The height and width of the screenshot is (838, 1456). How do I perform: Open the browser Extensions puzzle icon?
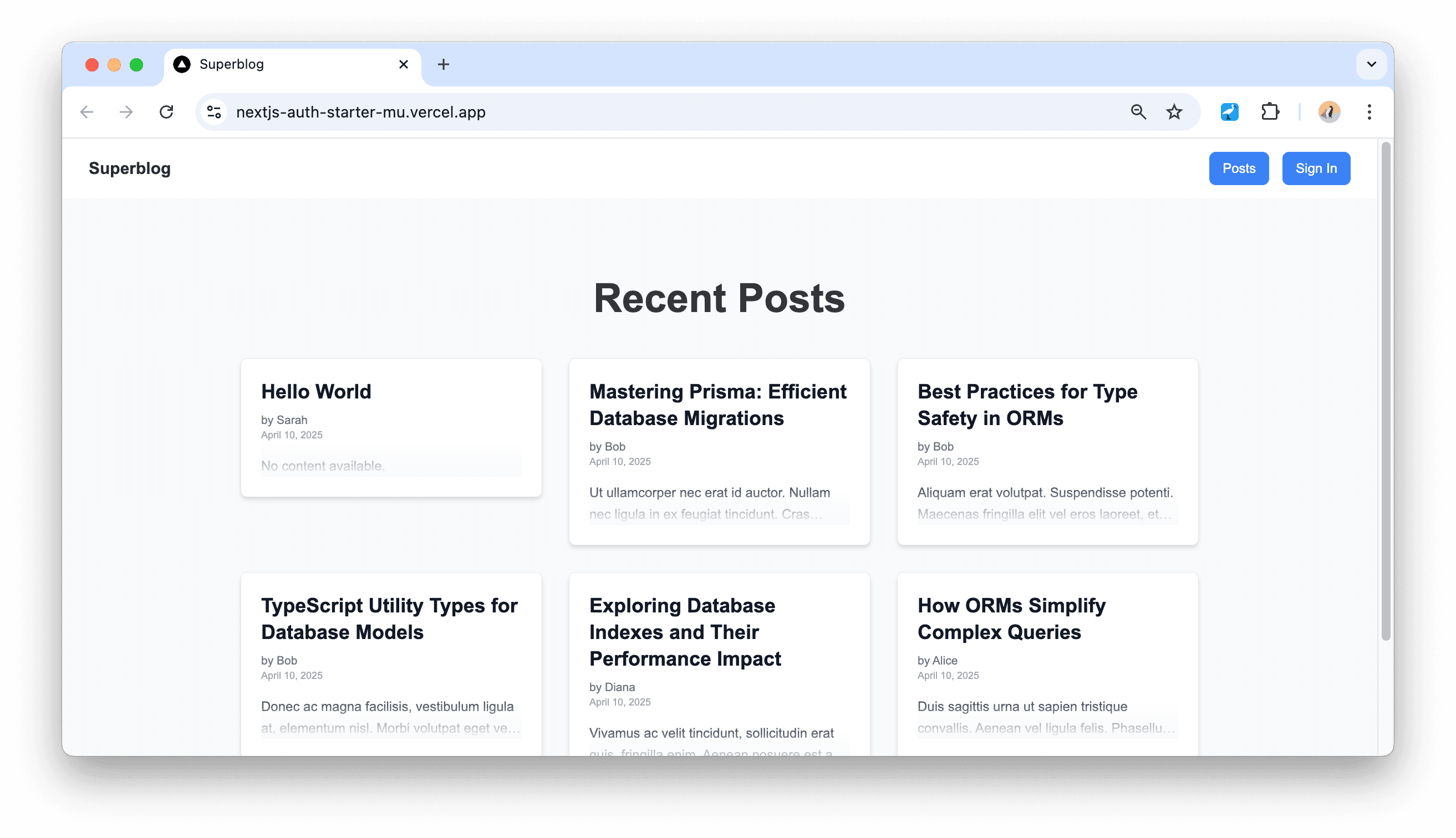1271,111
